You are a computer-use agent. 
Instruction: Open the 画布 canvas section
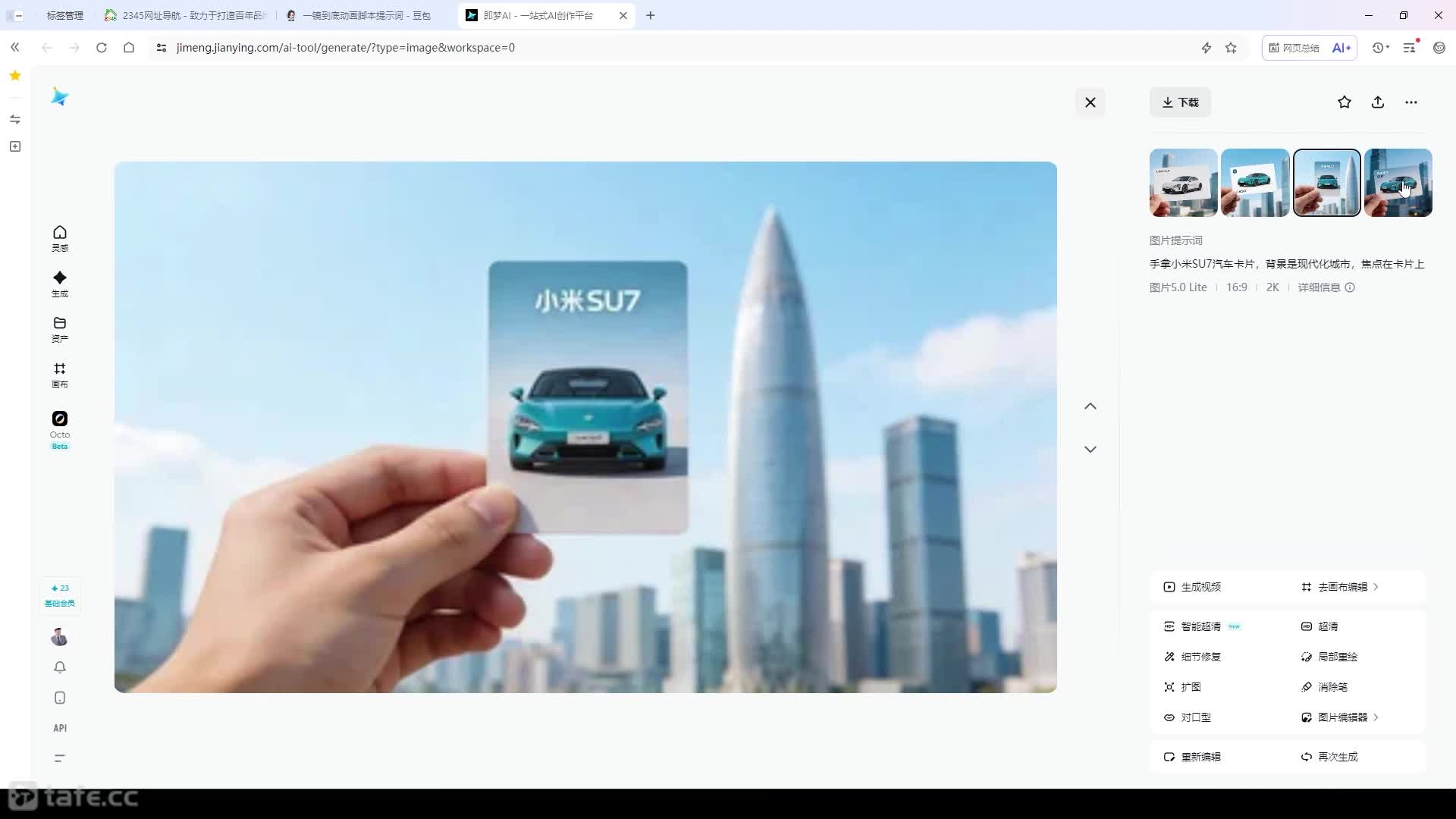point(60,375)
